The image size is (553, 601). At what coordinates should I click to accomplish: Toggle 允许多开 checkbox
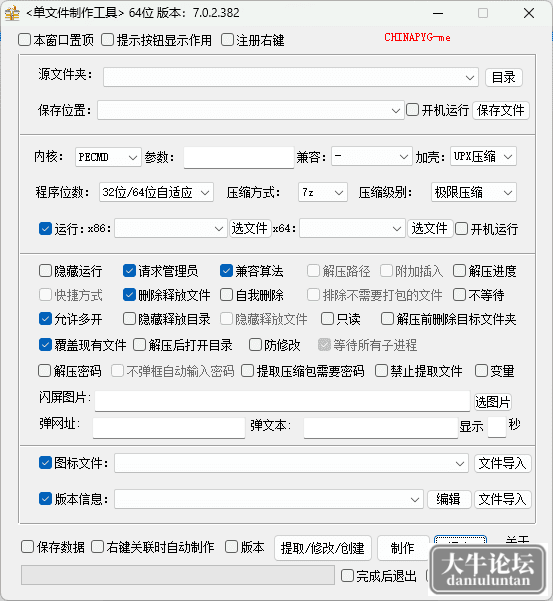coord(46,319)
